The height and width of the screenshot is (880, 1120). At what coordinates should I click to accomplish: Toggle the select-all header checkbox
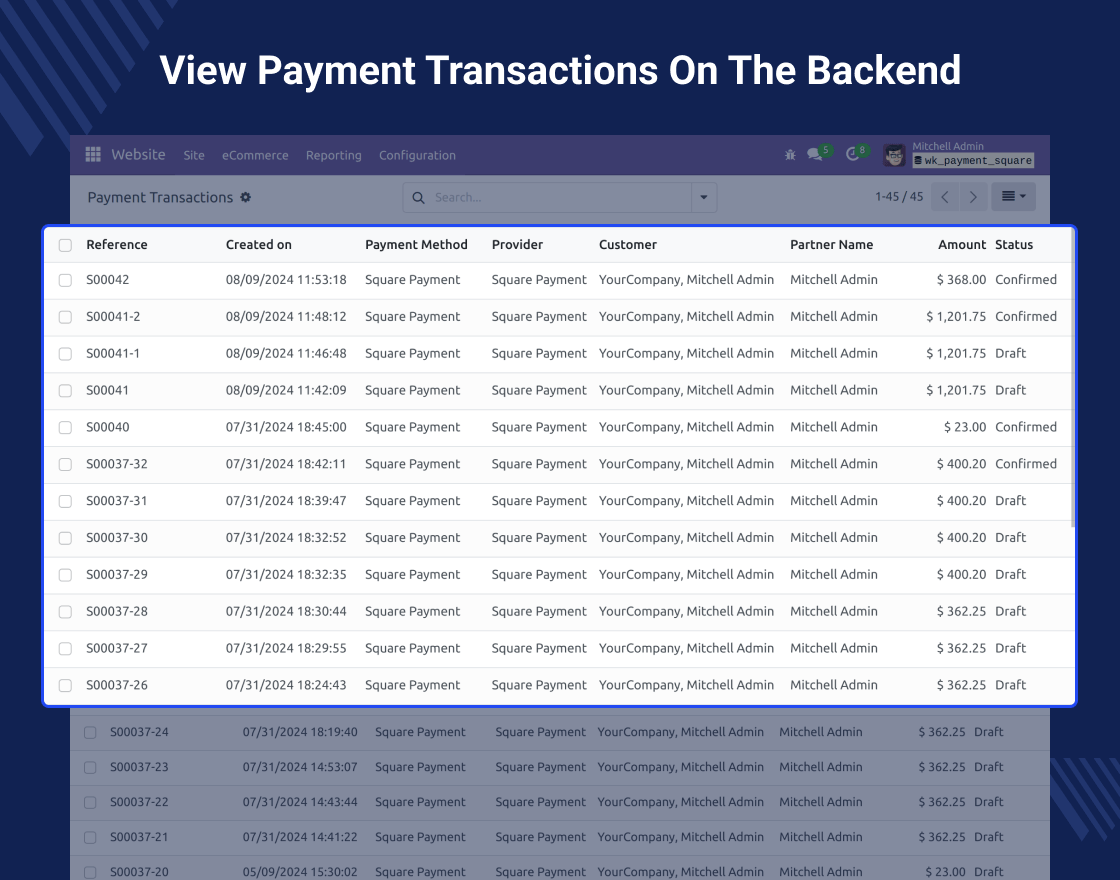[x=65, y=245]
